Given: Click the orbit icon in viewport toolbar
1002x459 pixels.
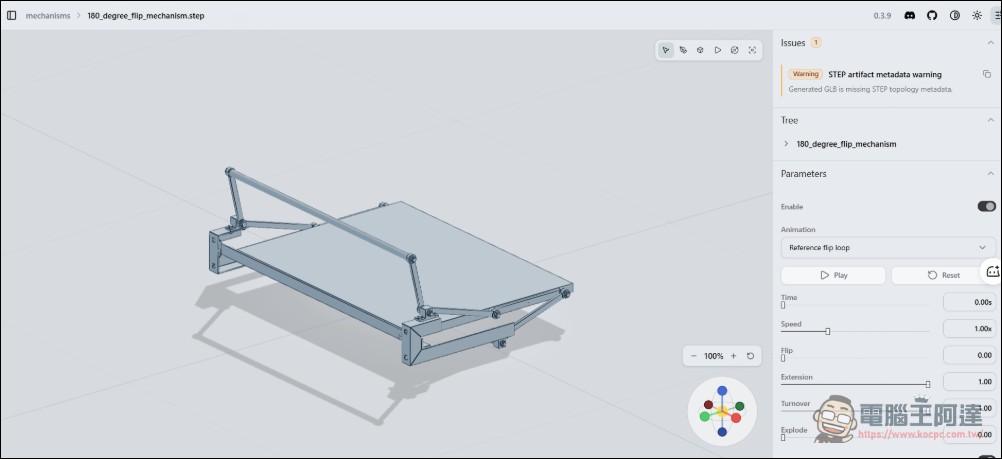Looking at the screenshot, I should coord(735,50).
